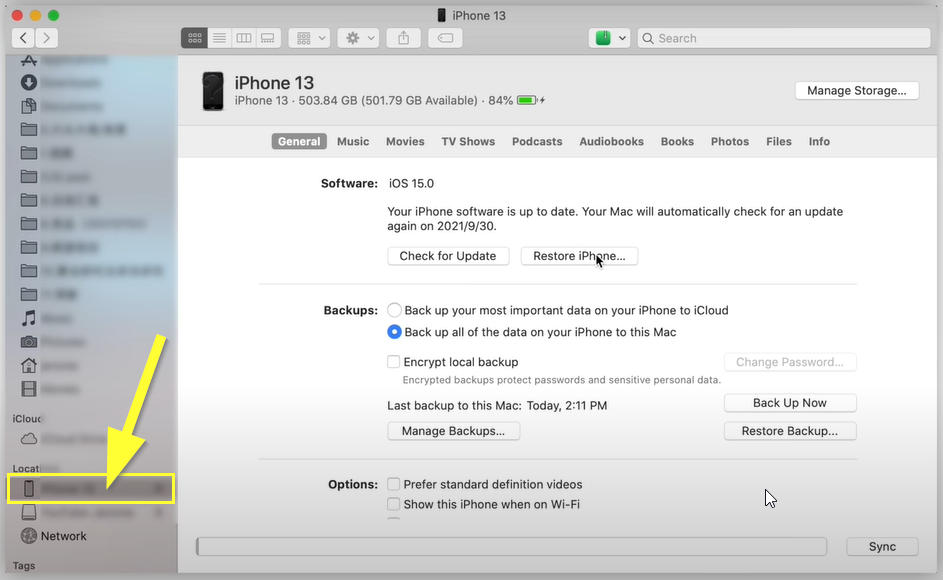Switch Finder to gallery view
Viewport: 943px width, 580px height.
[268, 38]
